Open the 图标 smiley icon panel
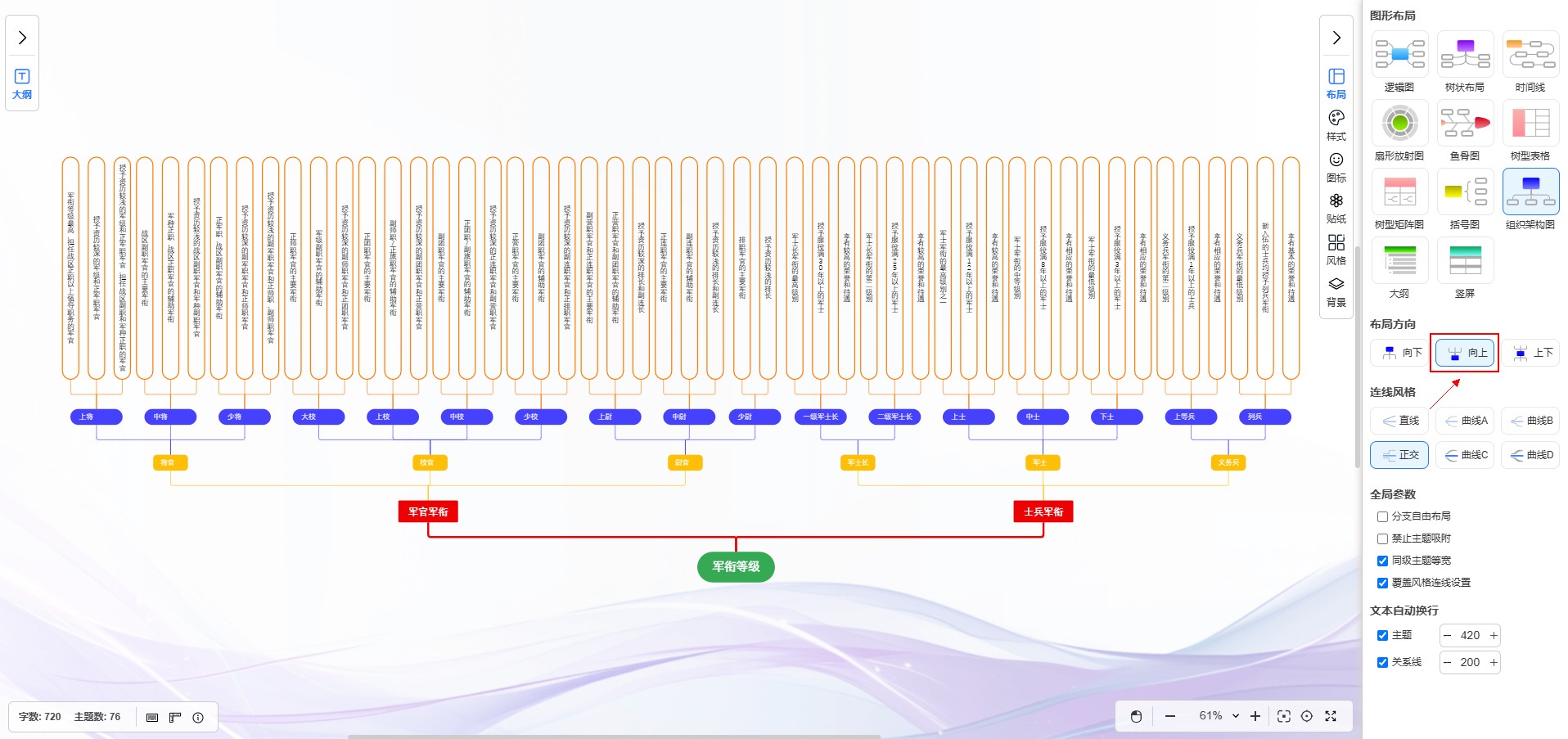 [1336, 166]
